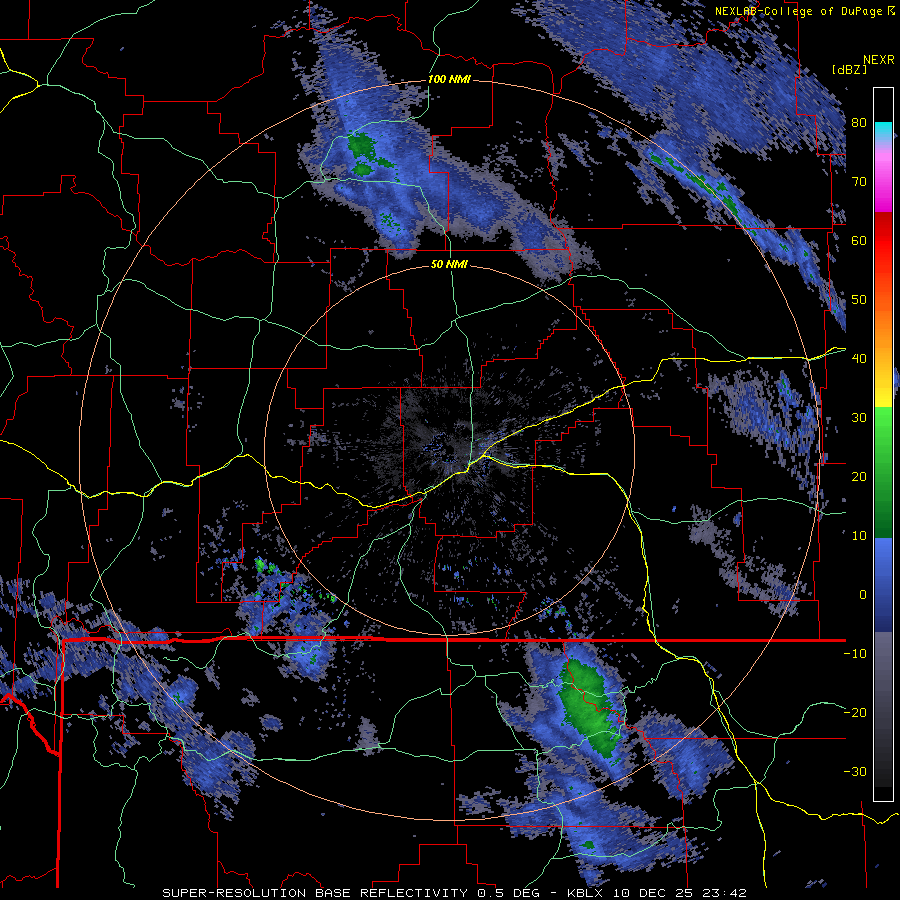This screenshot has width=900, height=900.
Task: Click the positive 10 value on the dBZ scale
Action: [859, 536]
